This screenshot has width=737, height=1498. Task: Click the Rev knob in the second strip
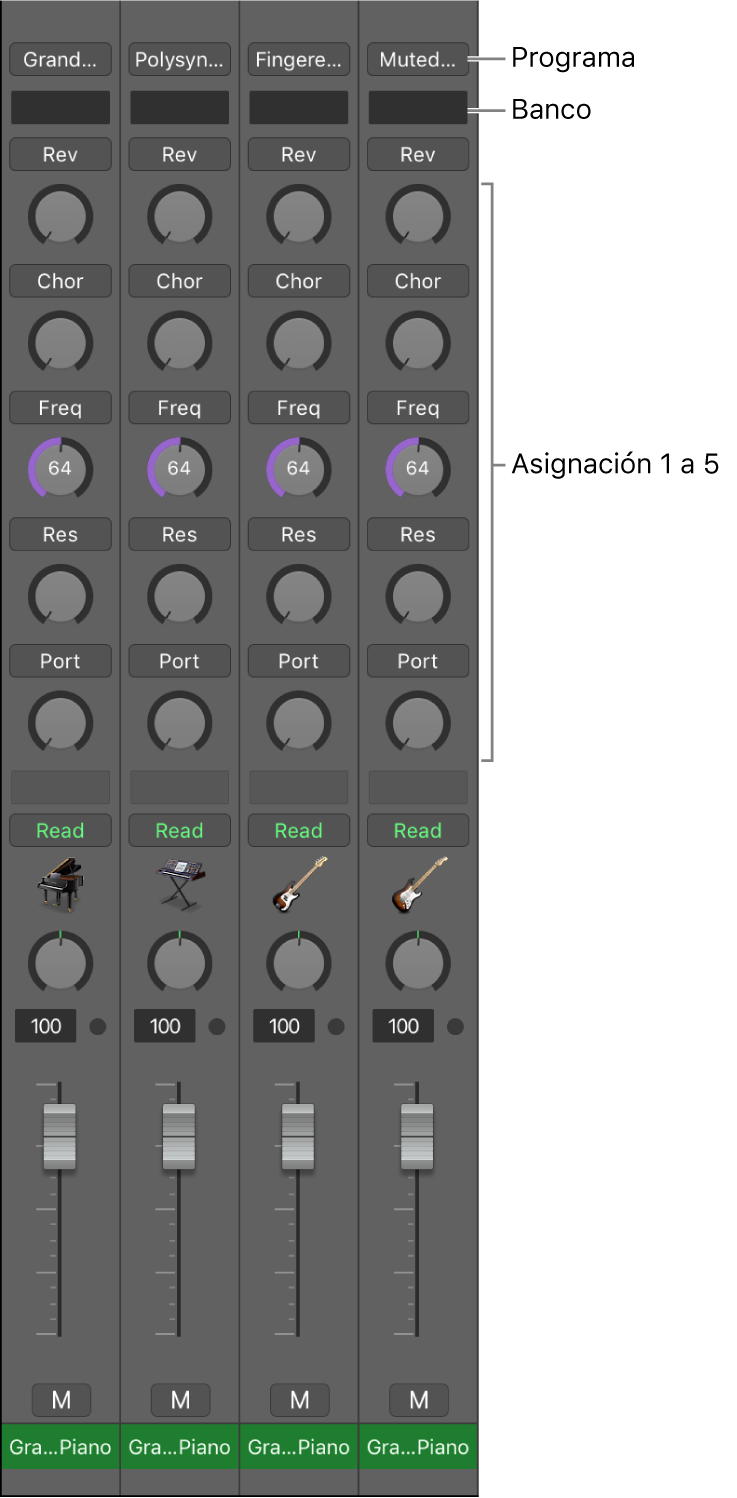tap(180, 215)
